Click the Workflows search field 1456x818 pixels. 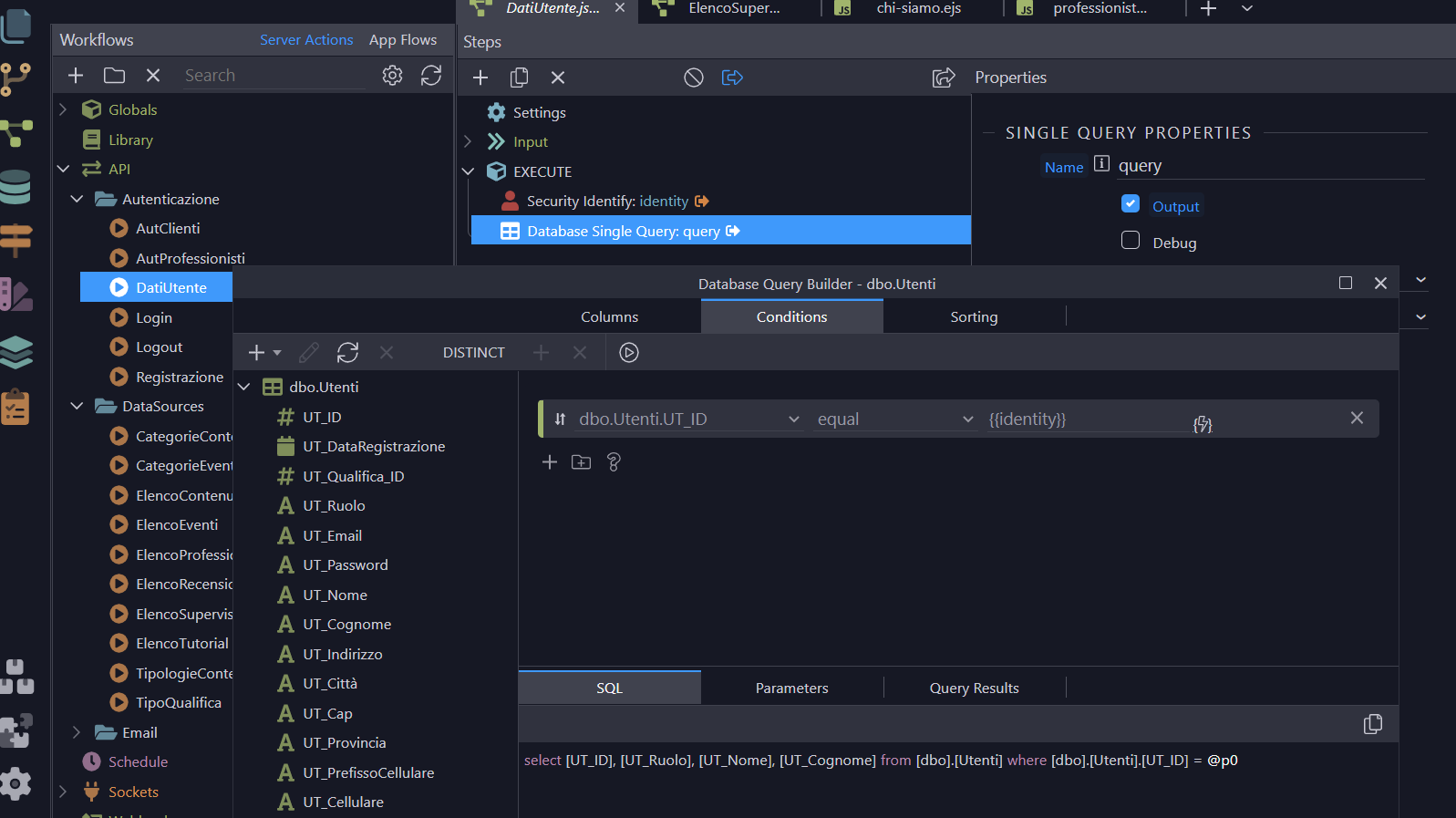272,76
